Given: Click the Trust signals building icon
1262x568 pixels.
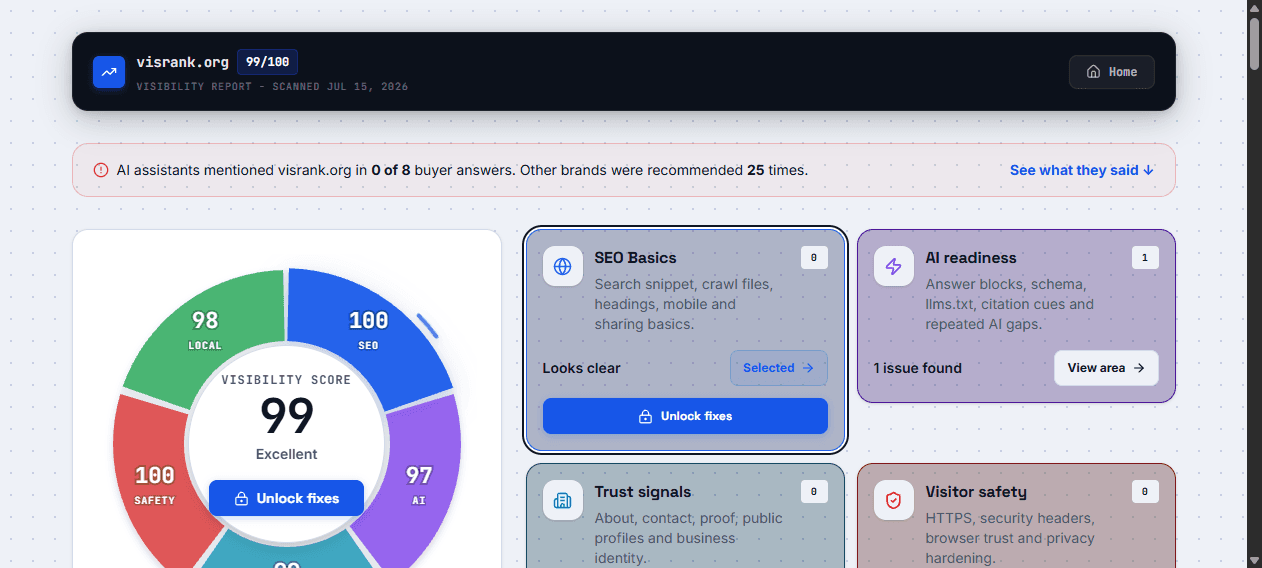Looking at the screenshot, I should pos(563,500).
